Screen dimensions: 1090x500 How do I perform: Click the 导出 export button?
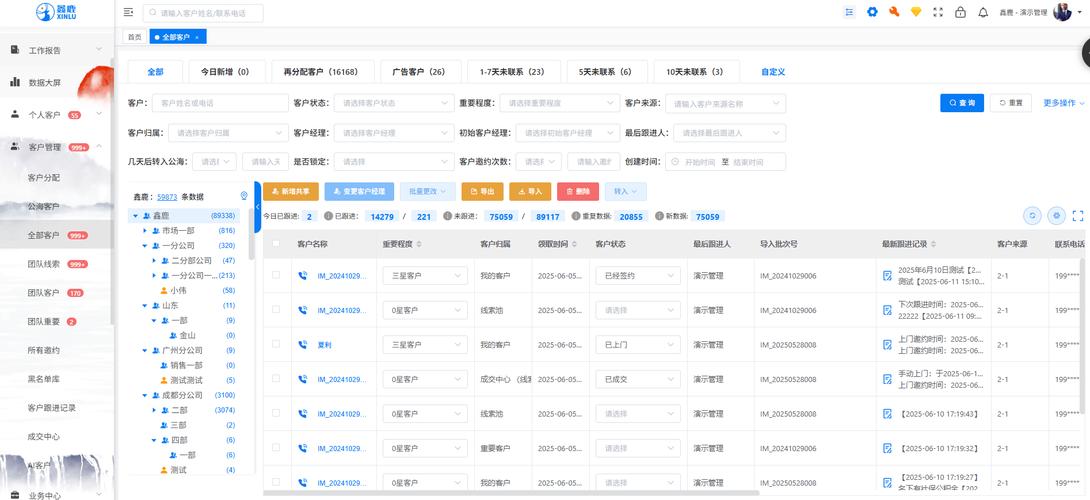pos(482,191)
